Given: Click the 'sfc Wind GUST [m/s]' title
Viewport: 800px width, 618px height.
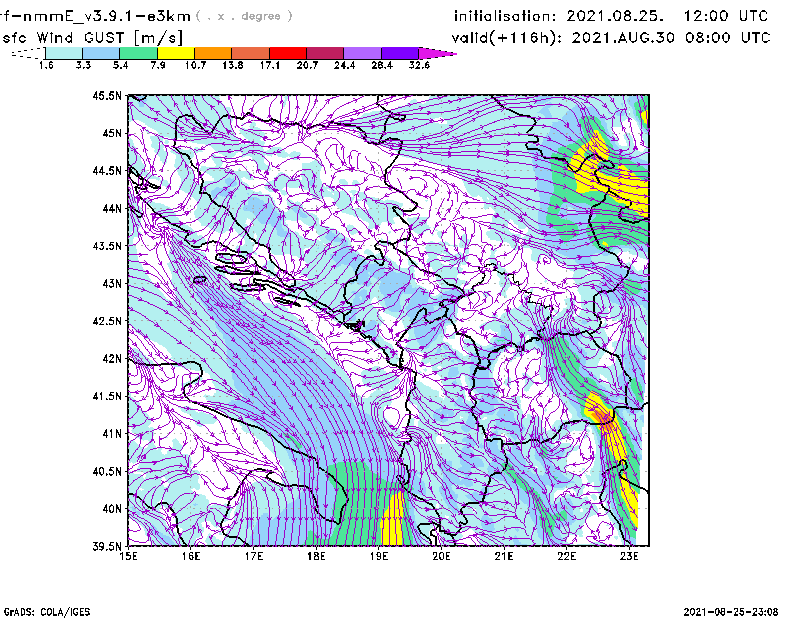Looking at the screenshot, I should coord(92,38).
